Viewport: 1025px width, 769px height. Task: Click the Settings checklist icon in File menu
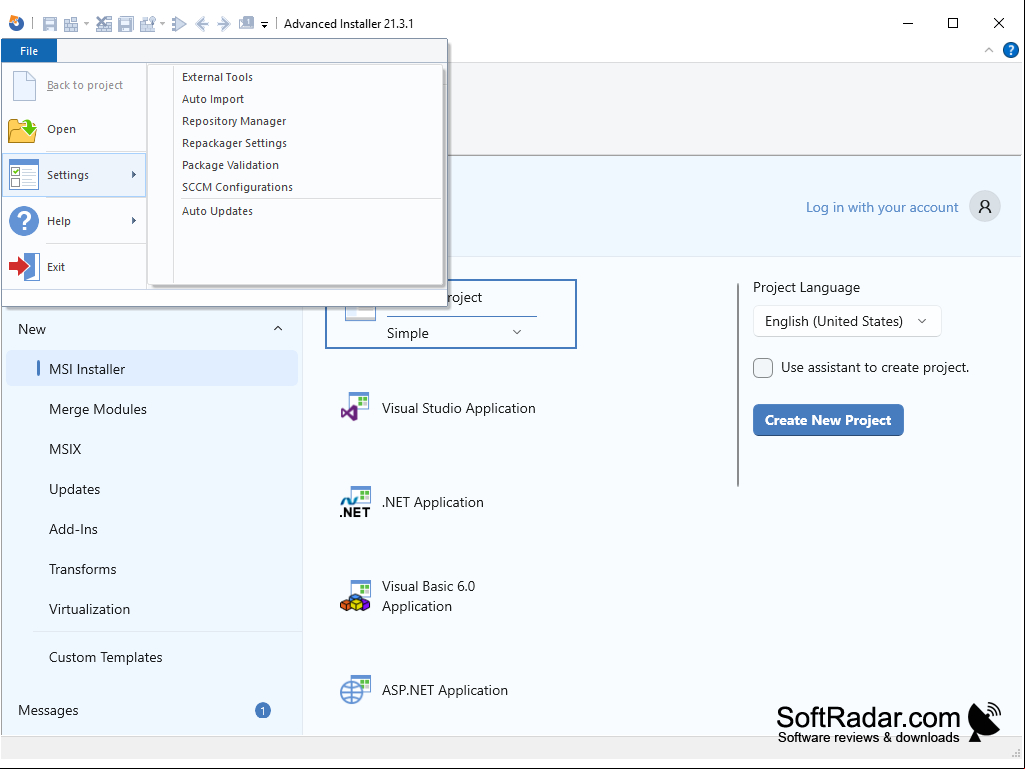(24, 175)
